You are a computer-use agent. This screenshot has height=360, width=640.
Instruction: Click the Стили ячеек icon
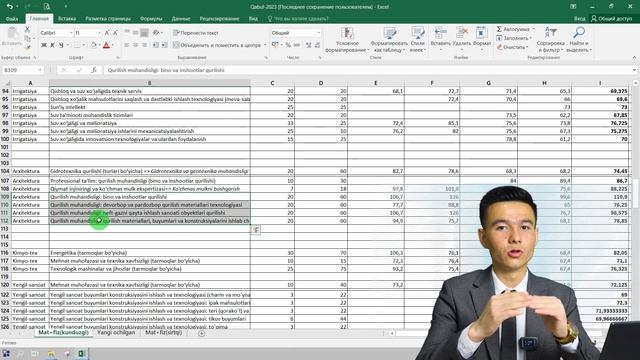click(x=418, y=33)
